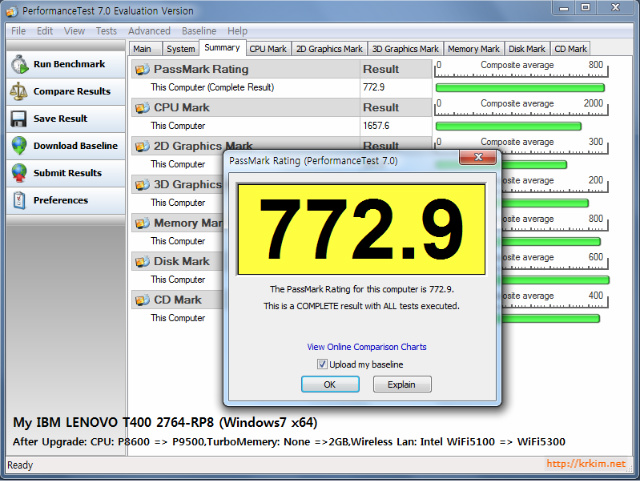Click the CPU Mark section header
640x481 pixels.
click(x=245, y=108)
